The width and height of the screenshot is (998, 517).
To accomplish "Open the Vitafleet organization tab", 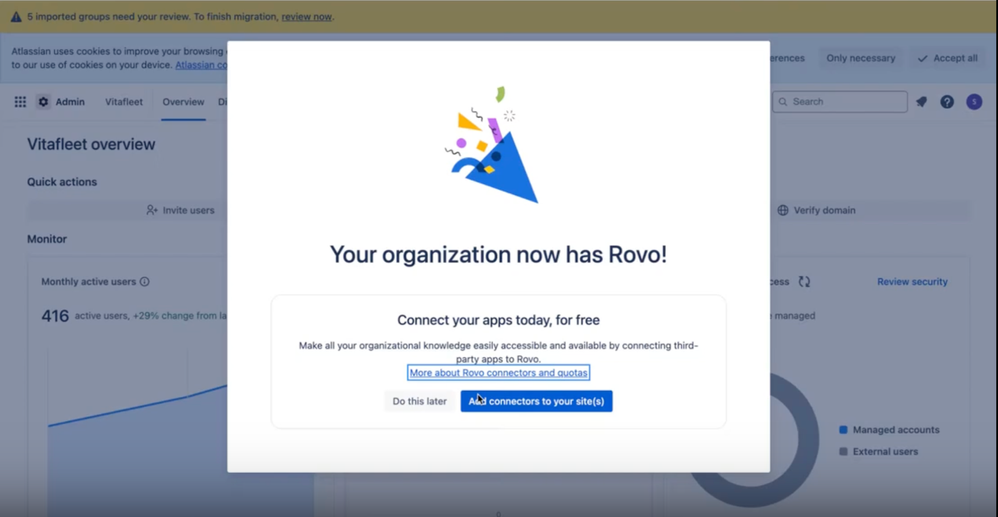I will [124, 102].
